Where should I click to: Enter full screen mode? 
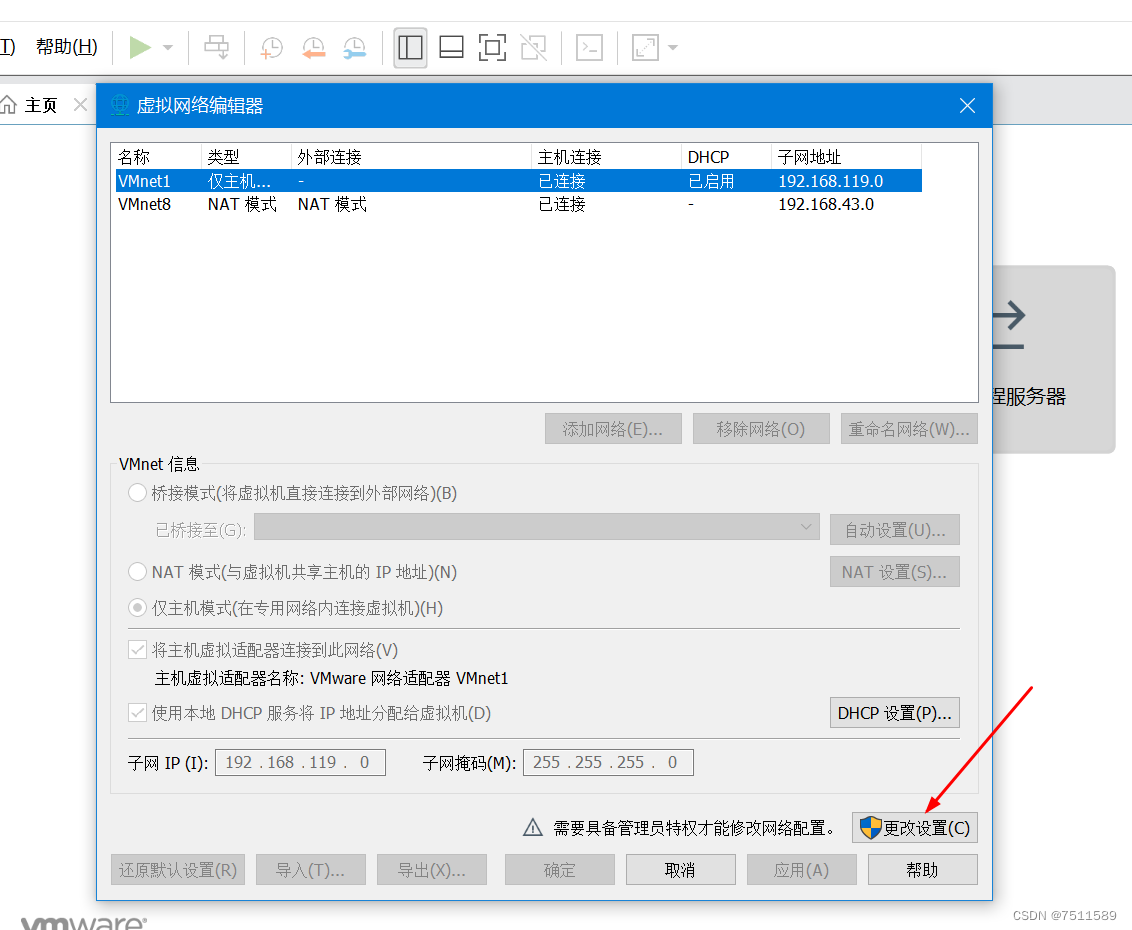click(x=492, y=47)
